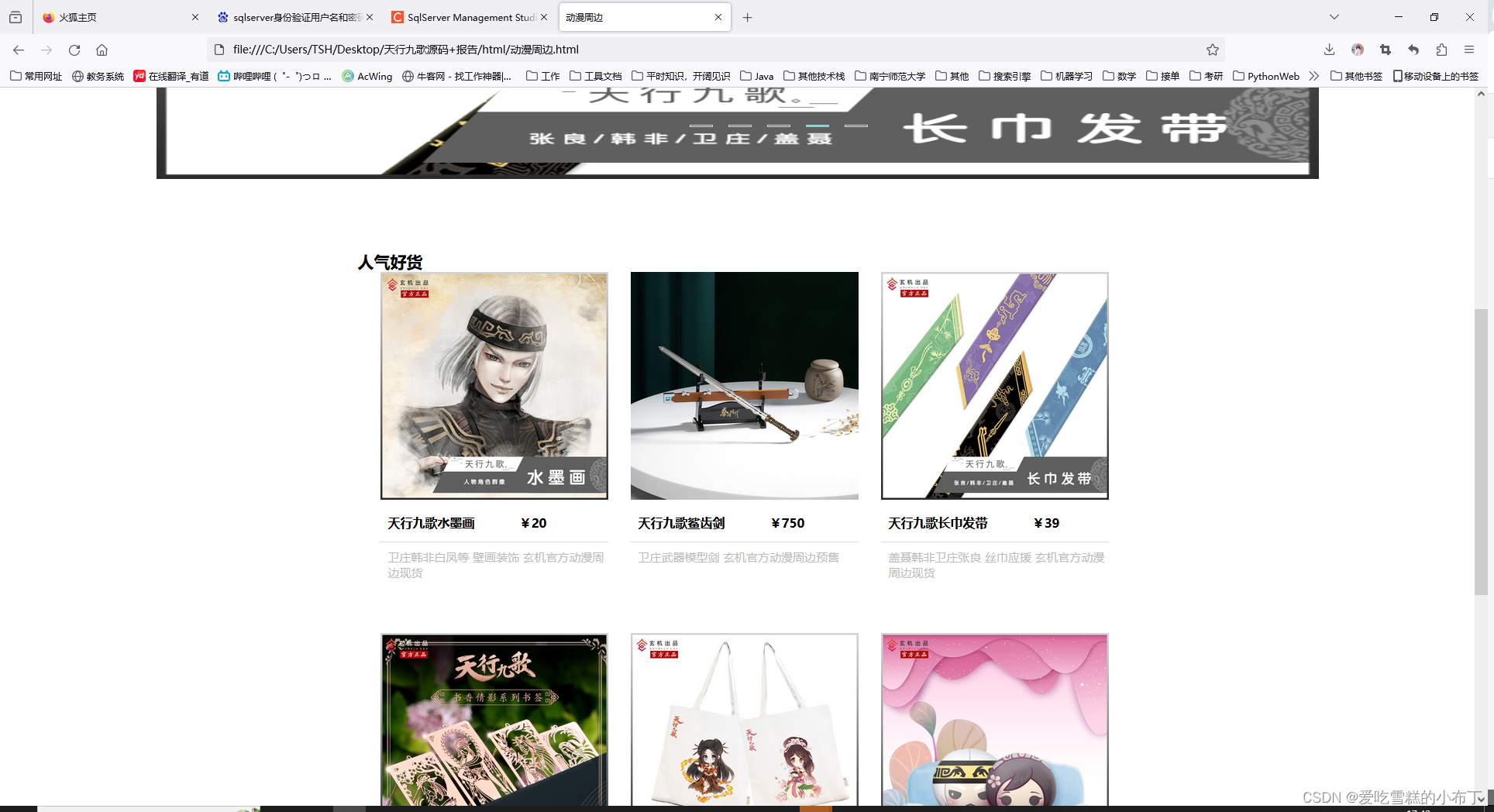
Task: Open the 其他技术栈 bookmark folder
Action: 814,76
